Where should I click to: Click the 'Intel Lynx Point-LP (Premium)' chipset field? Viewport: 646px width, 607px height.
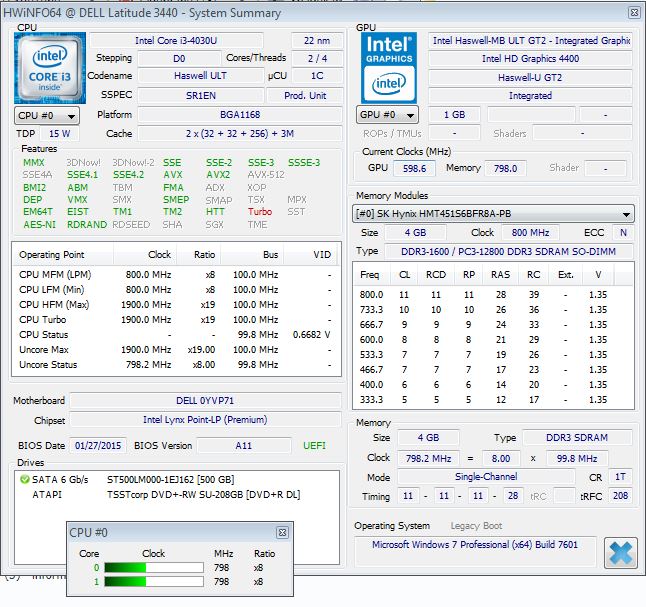click(205, 420)
